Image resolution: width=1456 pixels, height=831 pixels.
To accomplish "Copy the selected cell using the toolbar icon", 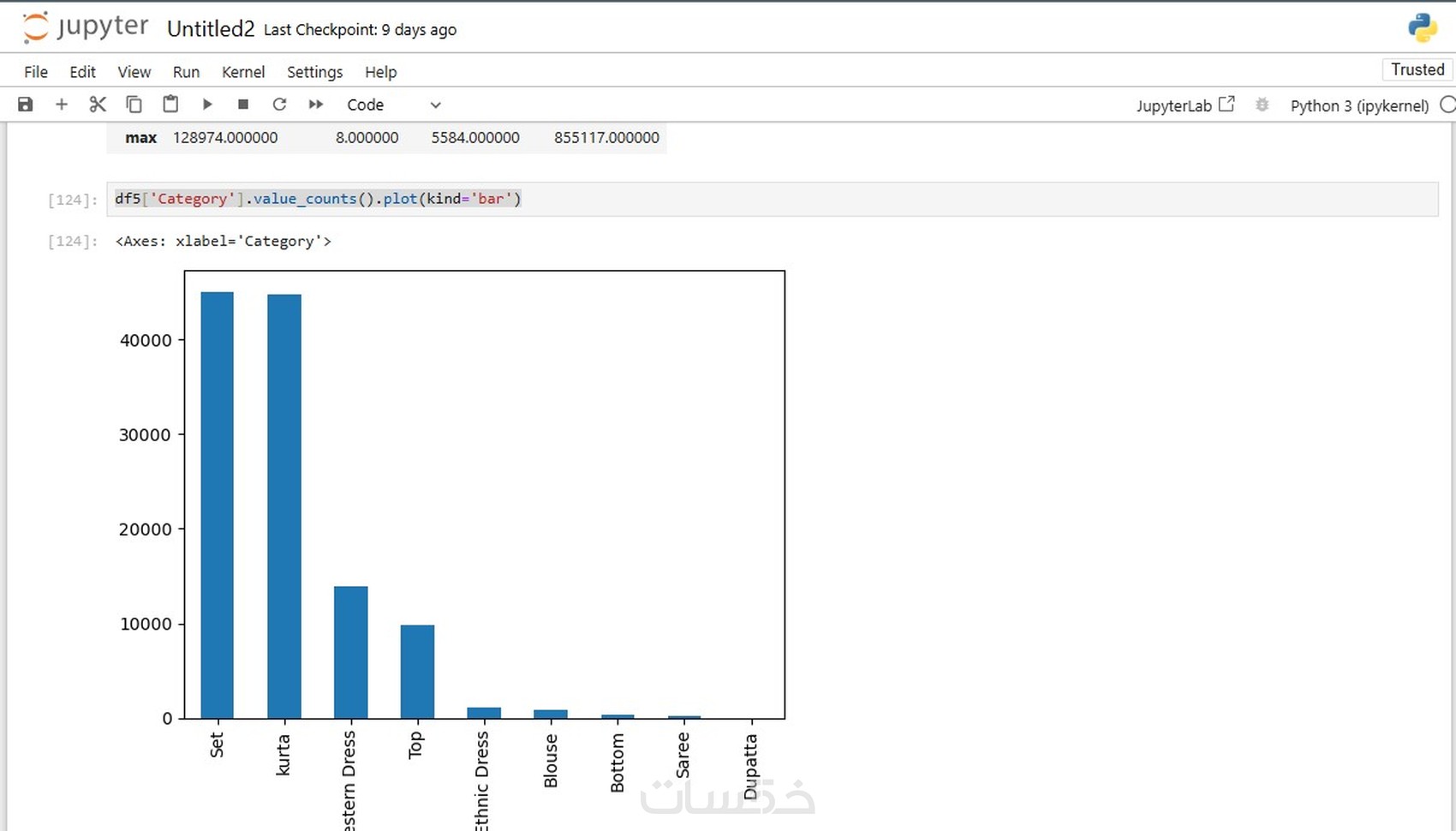I will (x=134, y=105).
